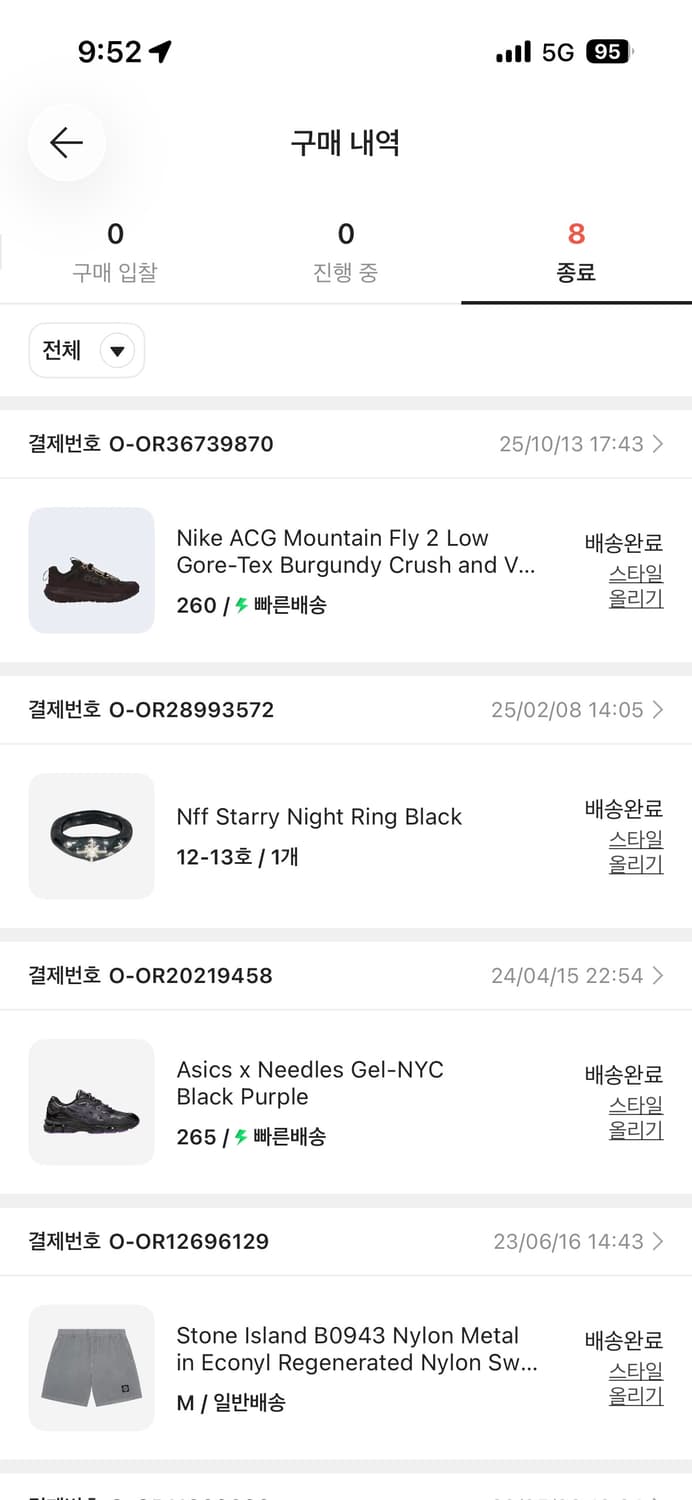Switch to the 진행 중 tab
This screenshot has height=1500, width=692.
point(346,250)
